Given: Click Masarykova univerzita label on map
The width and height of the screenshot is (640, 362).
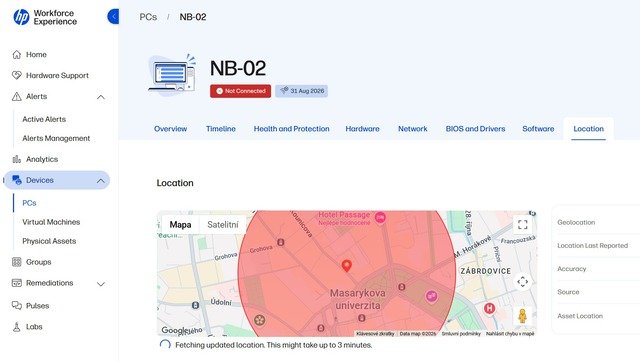Looking at the screenshot, I should [358, 299].
